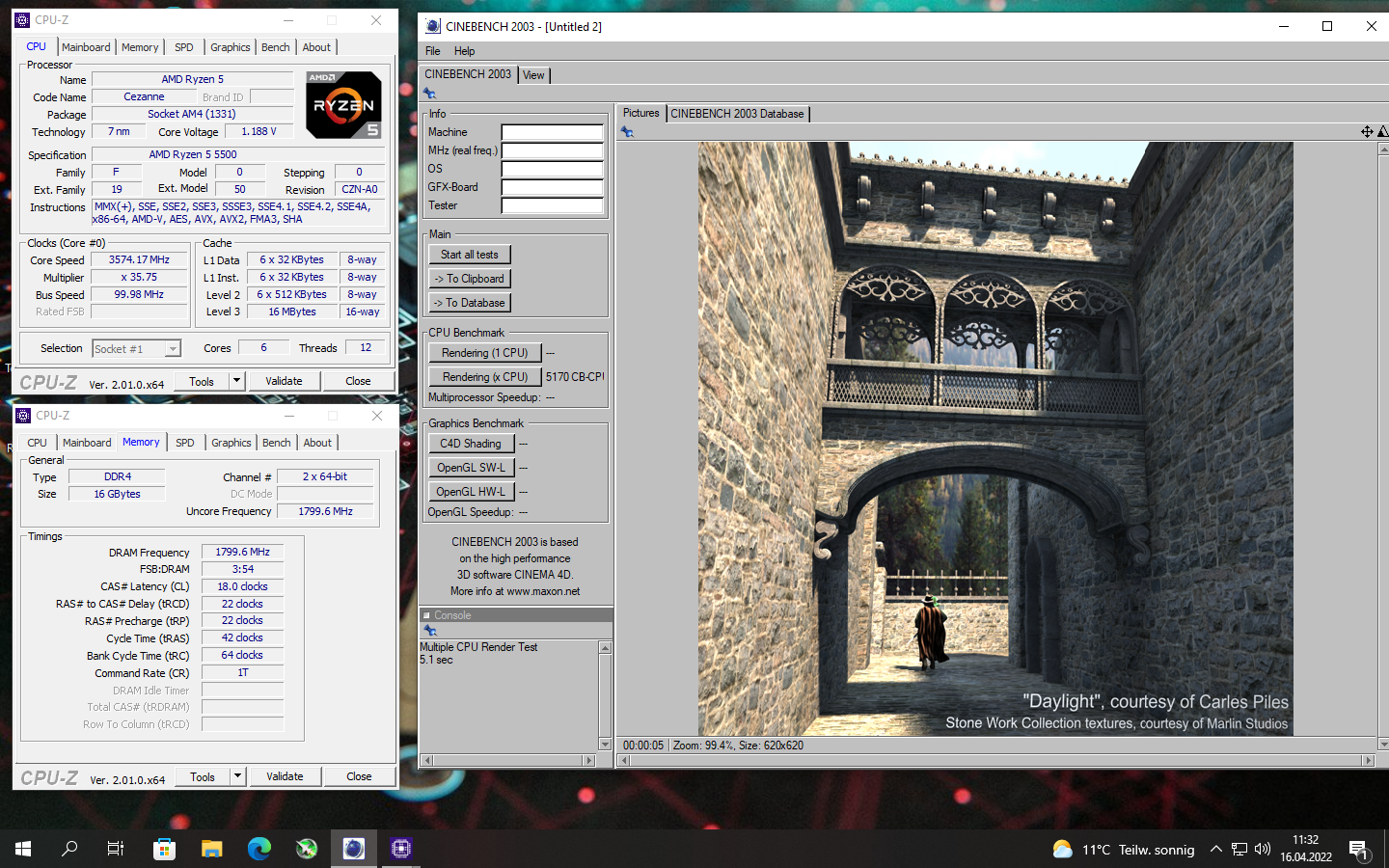Open CINEBENCH 2003 Database tab

(737, 114)
